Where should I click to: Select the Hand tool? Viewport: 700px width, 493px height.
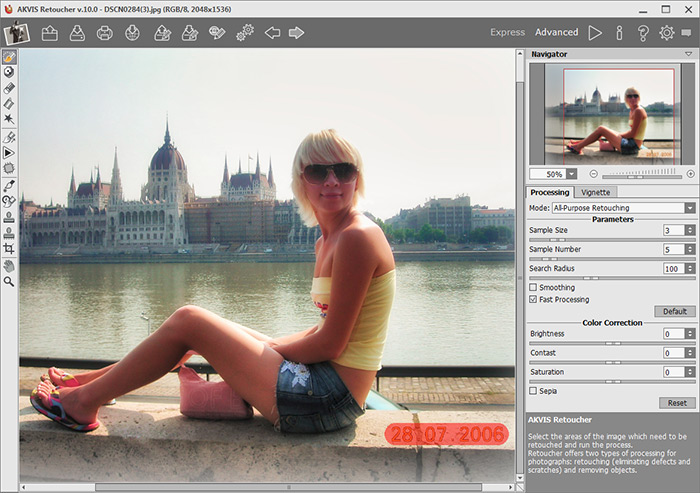click(x=9, y=266)
